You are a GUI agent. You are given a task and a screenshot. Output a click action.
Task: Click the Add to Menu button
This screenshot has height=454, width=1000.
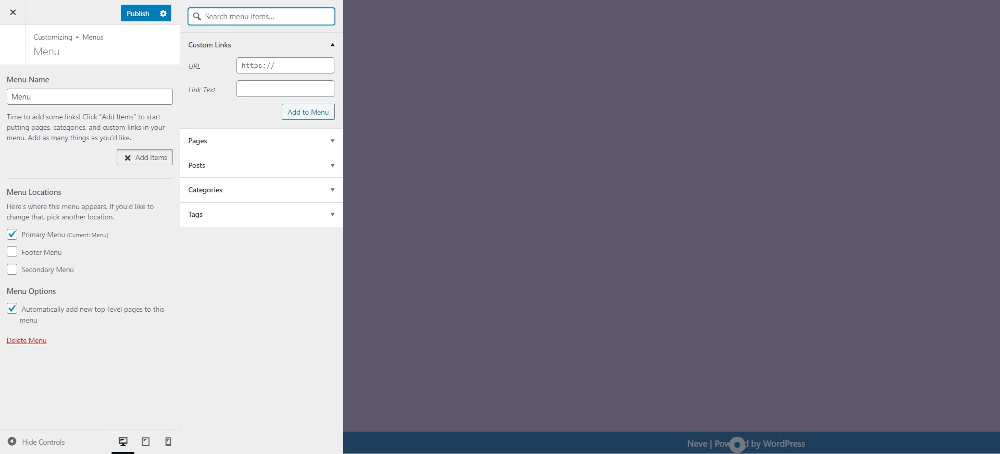tap(308, 112)
